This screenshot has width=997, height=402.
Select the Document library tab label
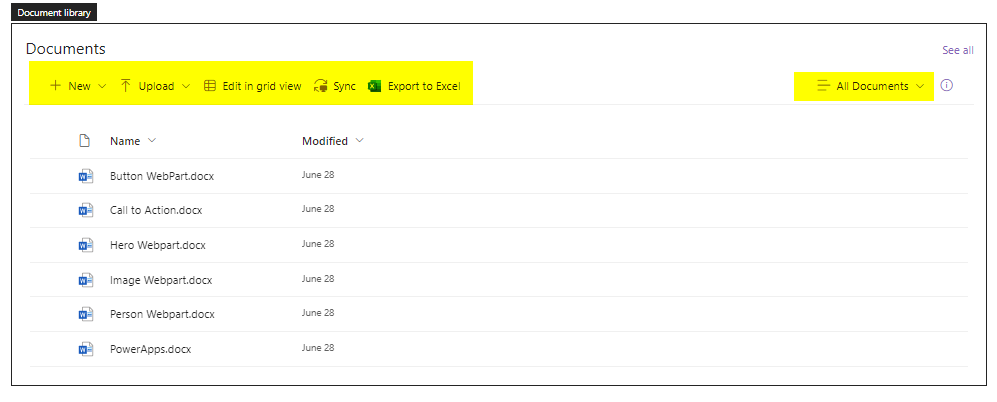54,12
